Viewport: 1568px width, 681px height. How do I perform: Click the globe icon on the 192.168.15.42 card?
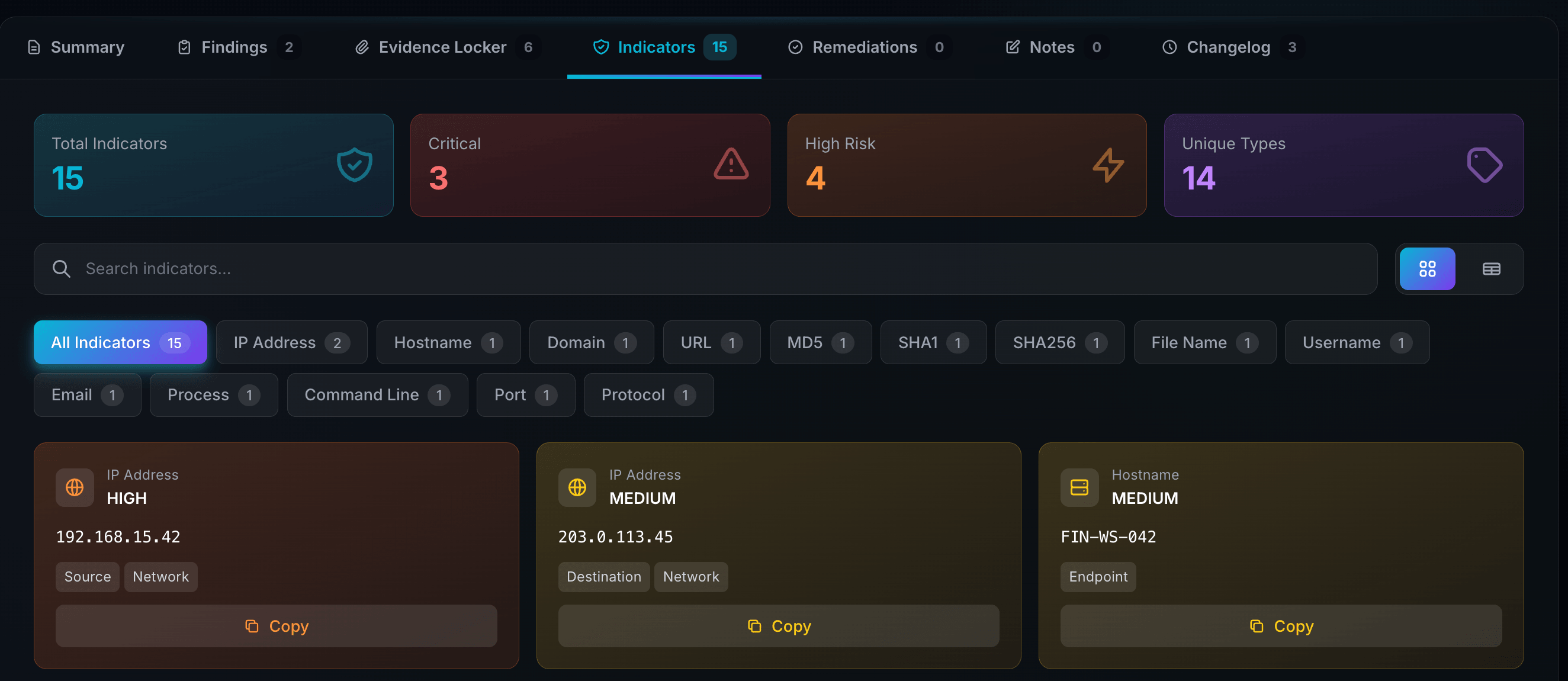pos(74,487)
